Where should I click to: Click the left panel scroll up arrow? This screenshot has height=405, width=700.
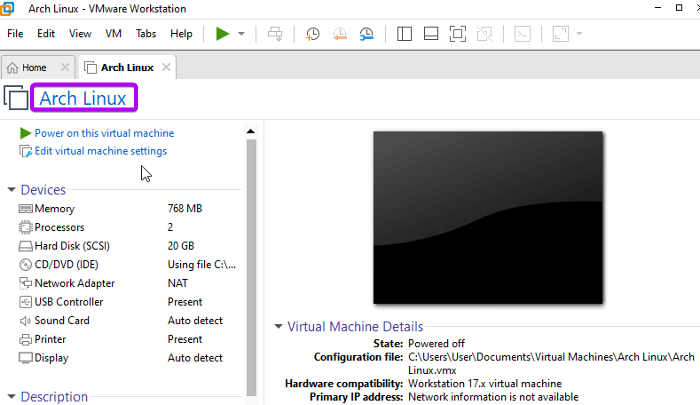click(251, 131)
